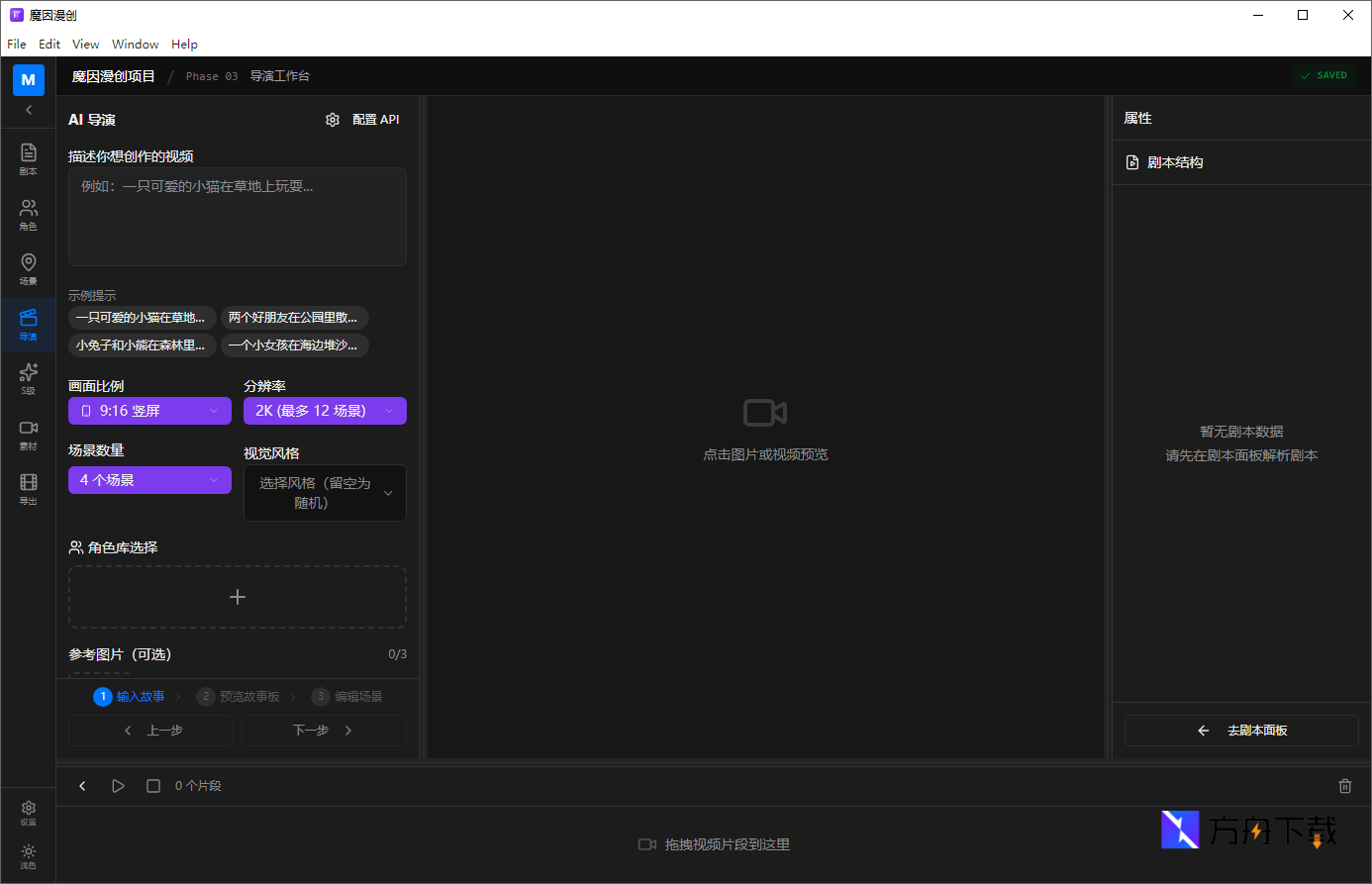Open the 导出 (export) film icon
Viewport: 1372px width, 884px height.
28,487
